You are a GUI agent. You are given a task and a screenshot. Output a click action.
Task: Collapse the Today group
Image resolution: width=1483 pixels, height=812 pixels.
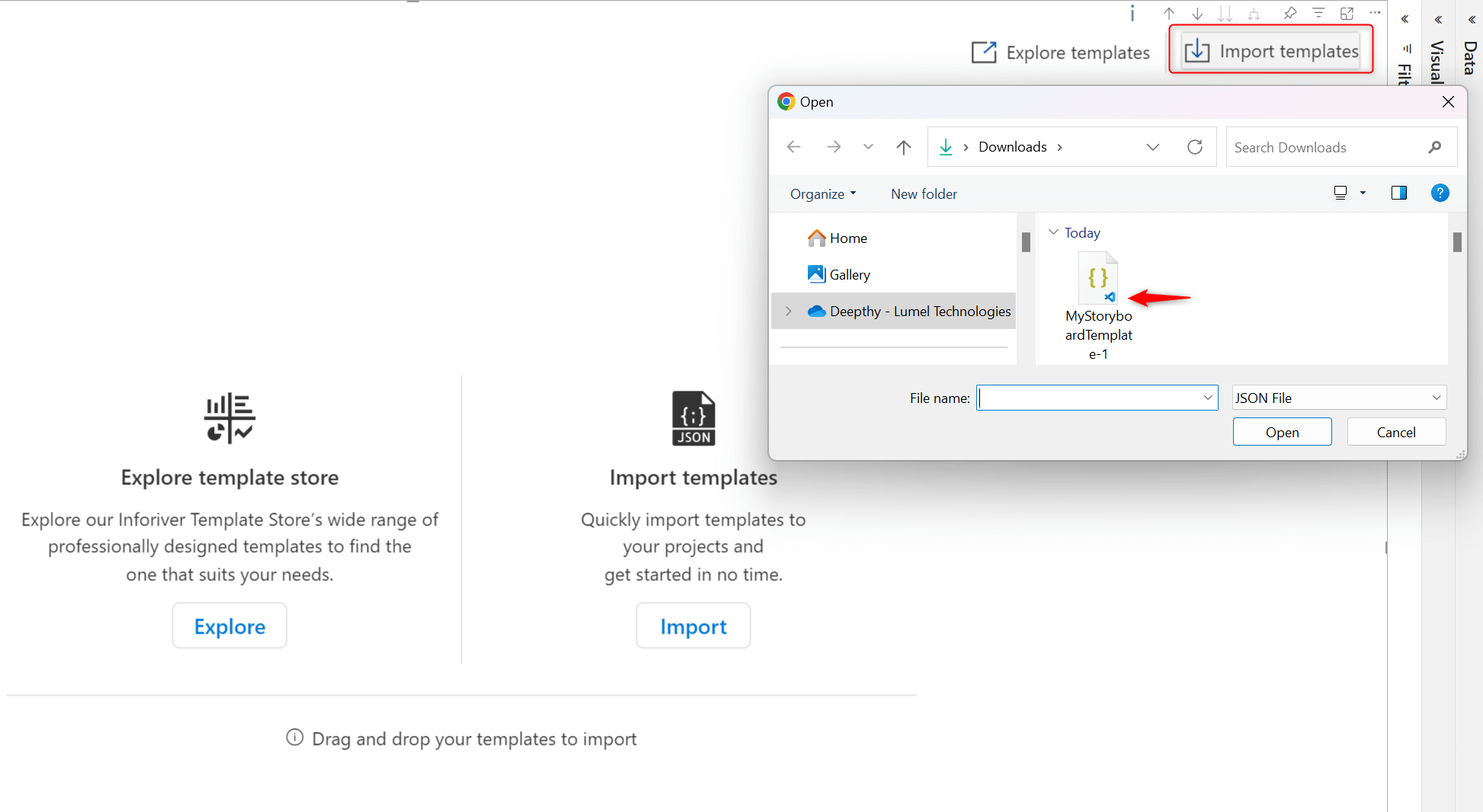[x=1054, y=232]
